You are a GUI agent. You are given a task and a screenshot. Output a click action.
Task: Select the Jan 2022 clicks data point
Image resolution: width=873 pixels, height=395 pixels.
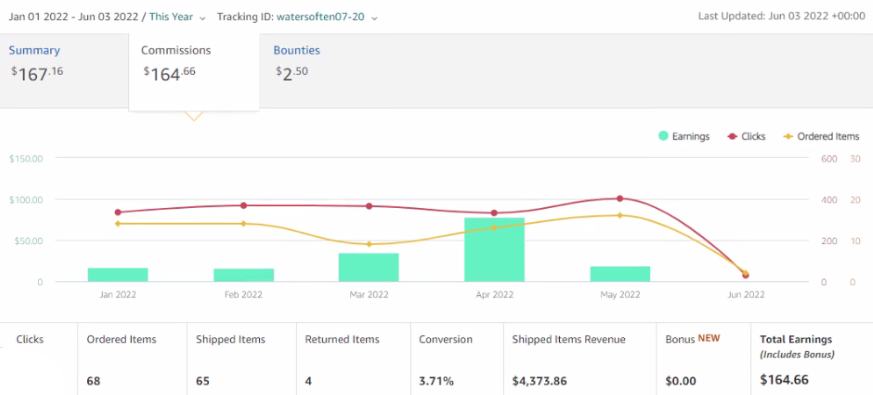(x=118, y=212)
